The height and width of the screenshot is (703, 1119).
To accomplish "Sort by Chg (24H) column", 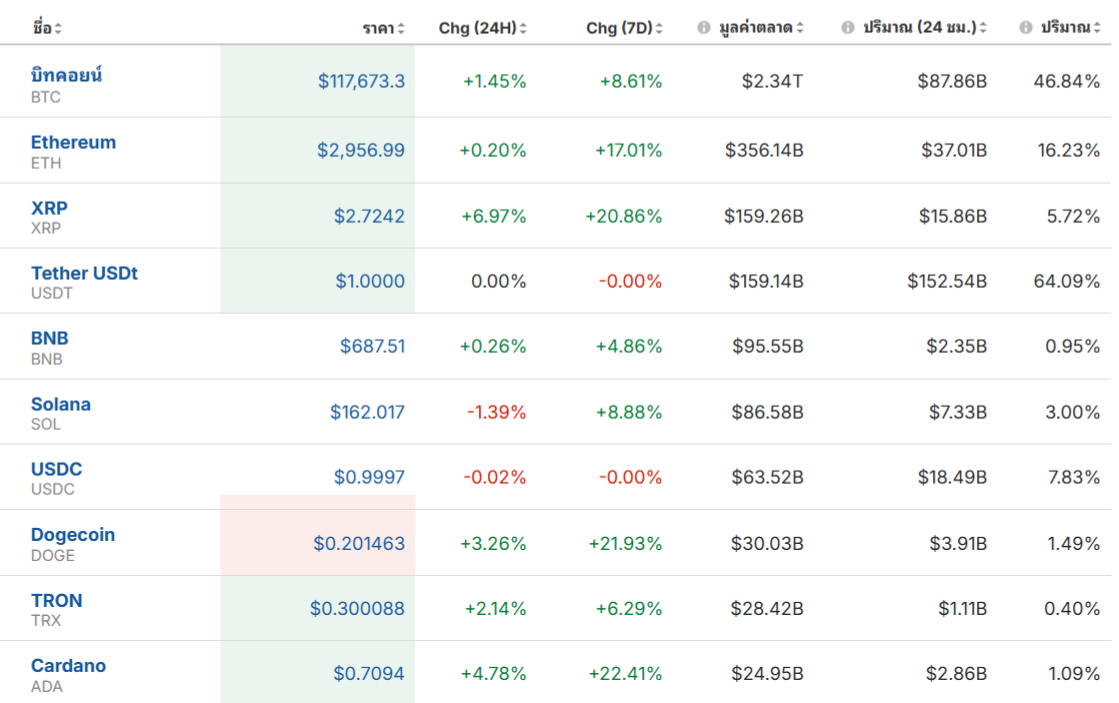I will coord(482,28).
